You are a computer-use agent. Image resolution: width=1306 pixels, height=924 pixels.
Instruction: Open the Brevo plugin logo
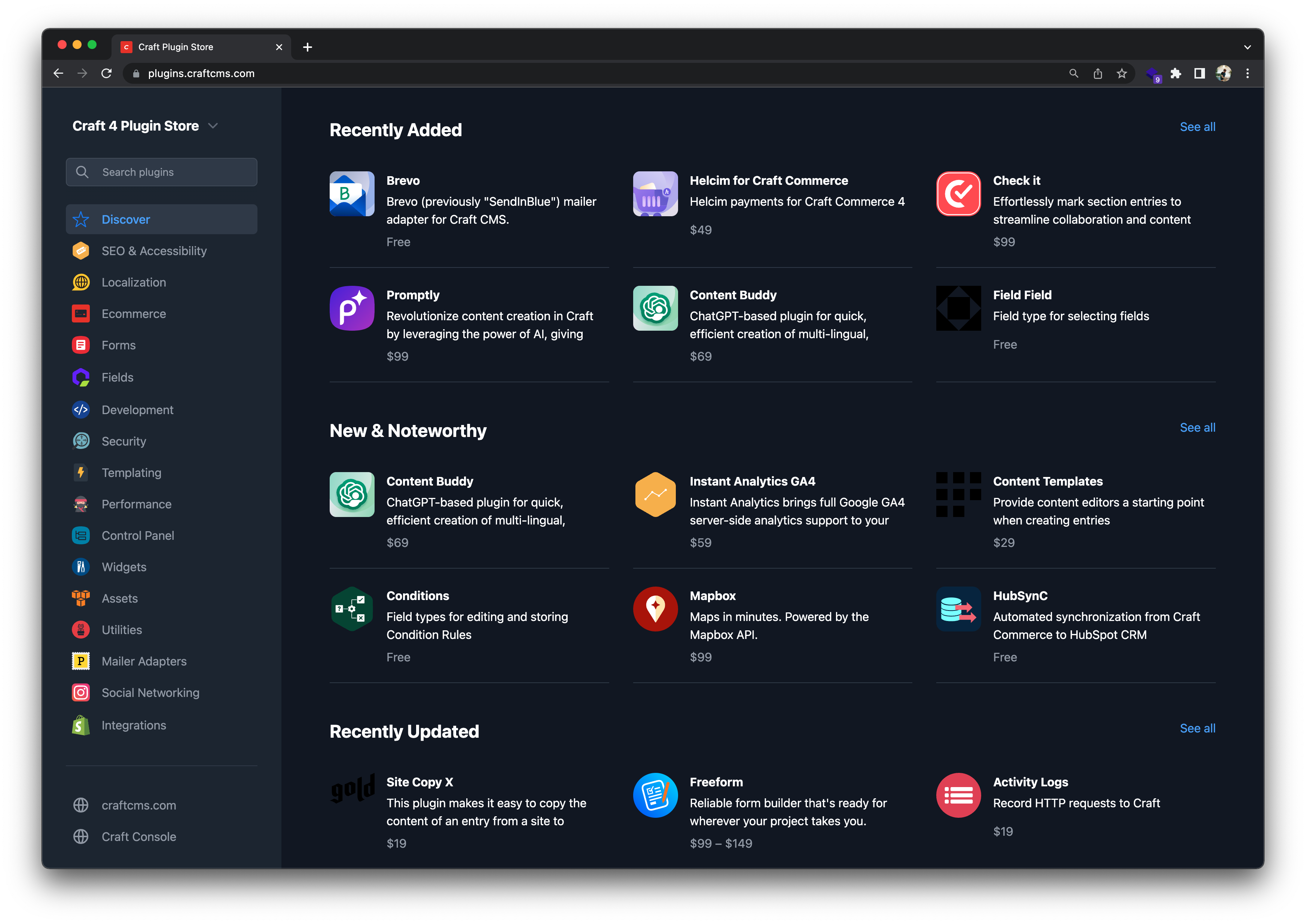[352, 194]
